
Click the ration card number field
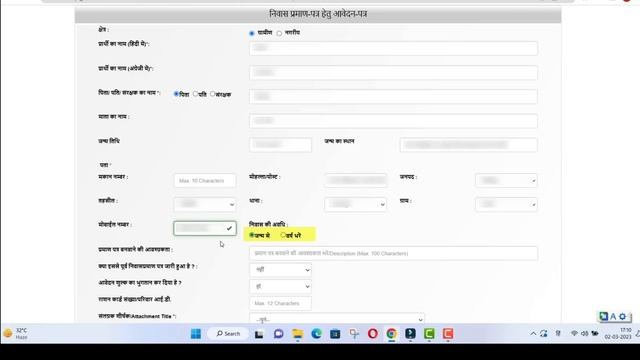click(280, 303)
